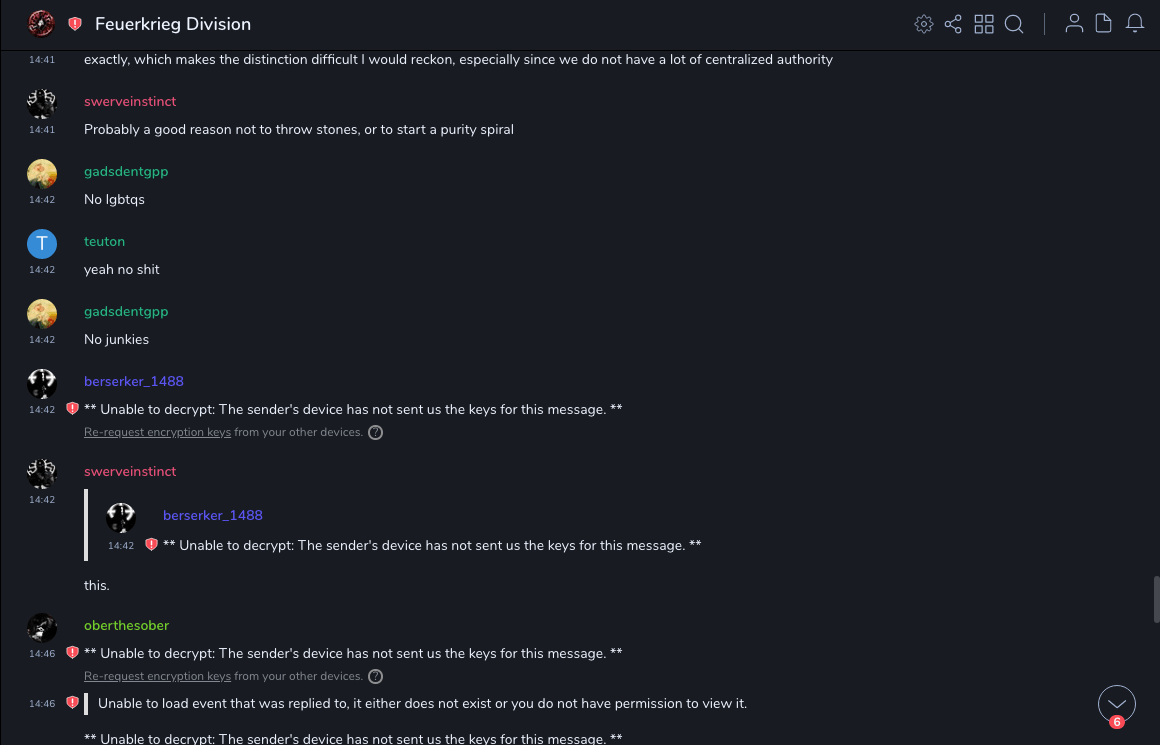This screenshot has width=1160, height=745.
Task: Search messages with the magnifier icon
Action: click(x=1014, y=24)
